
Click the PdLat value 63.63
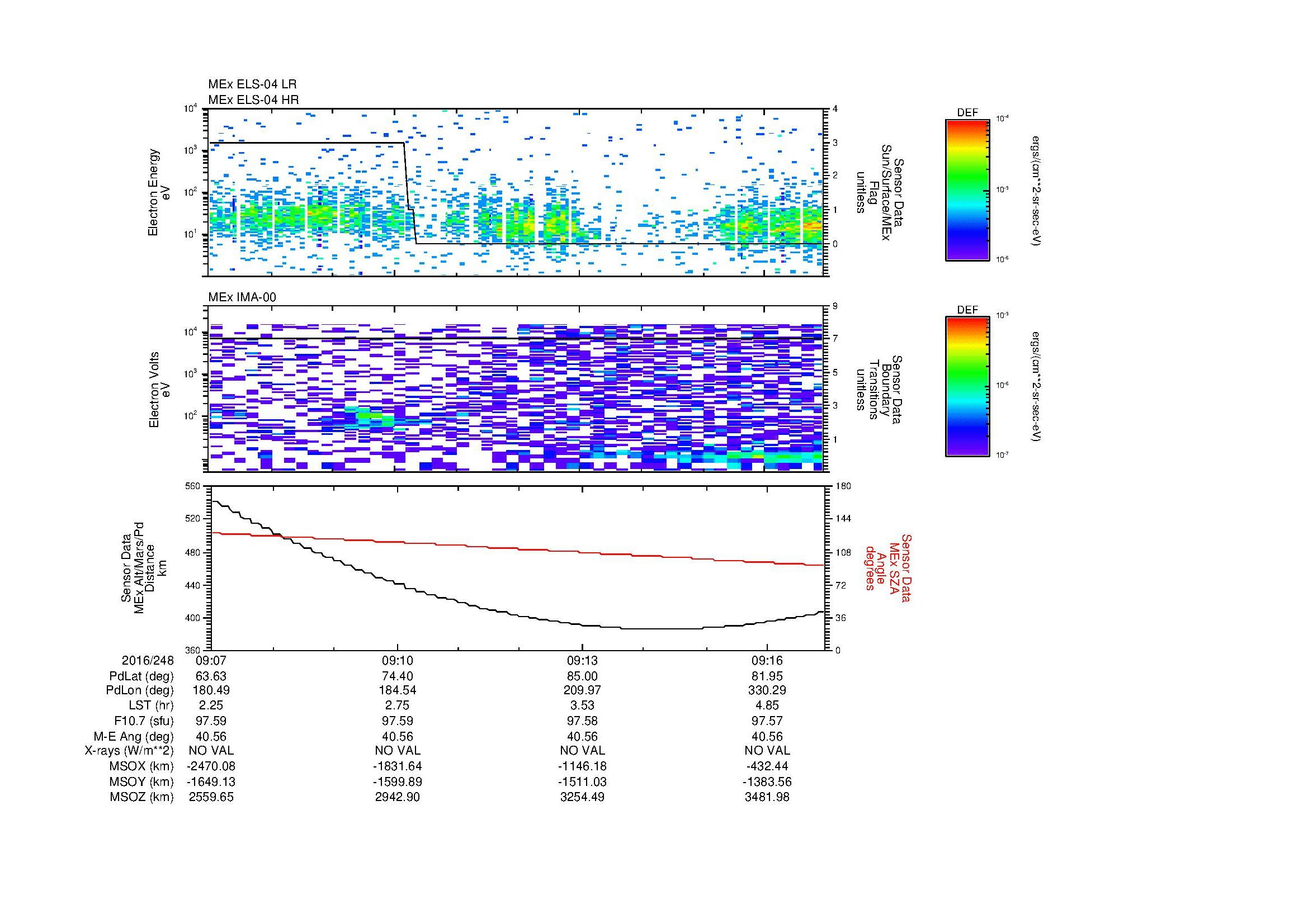(x=211, y=676)
